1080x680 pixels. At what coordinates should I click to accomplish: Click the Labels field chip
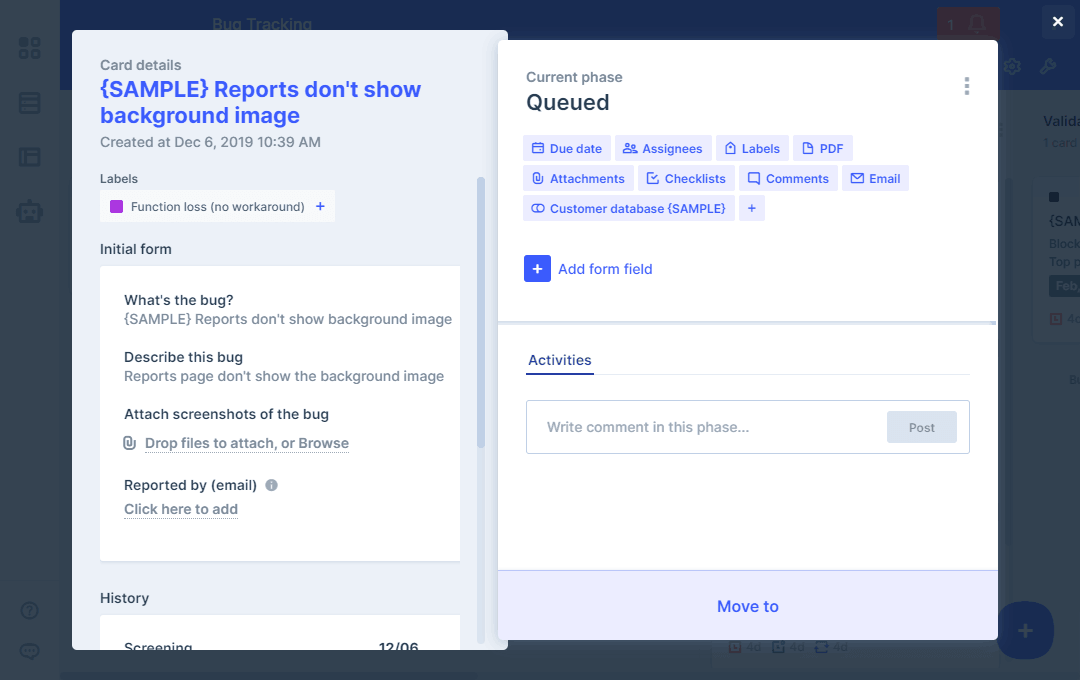pos(752,149)
